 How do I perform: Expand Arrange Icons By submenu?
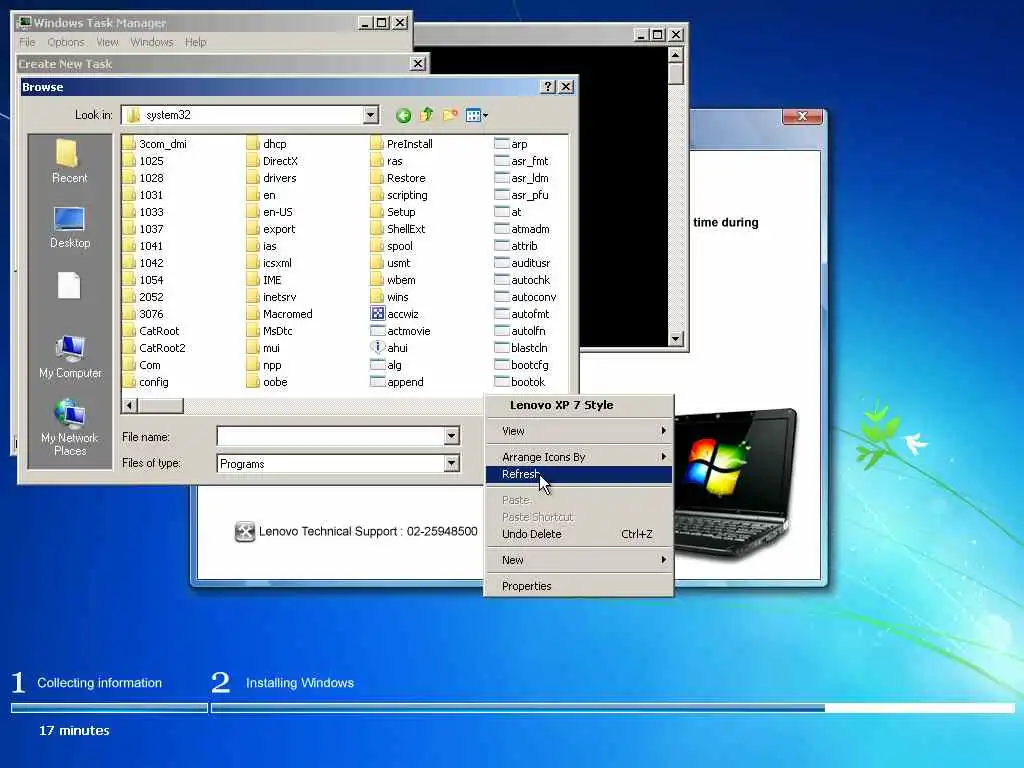click(579, 457)
